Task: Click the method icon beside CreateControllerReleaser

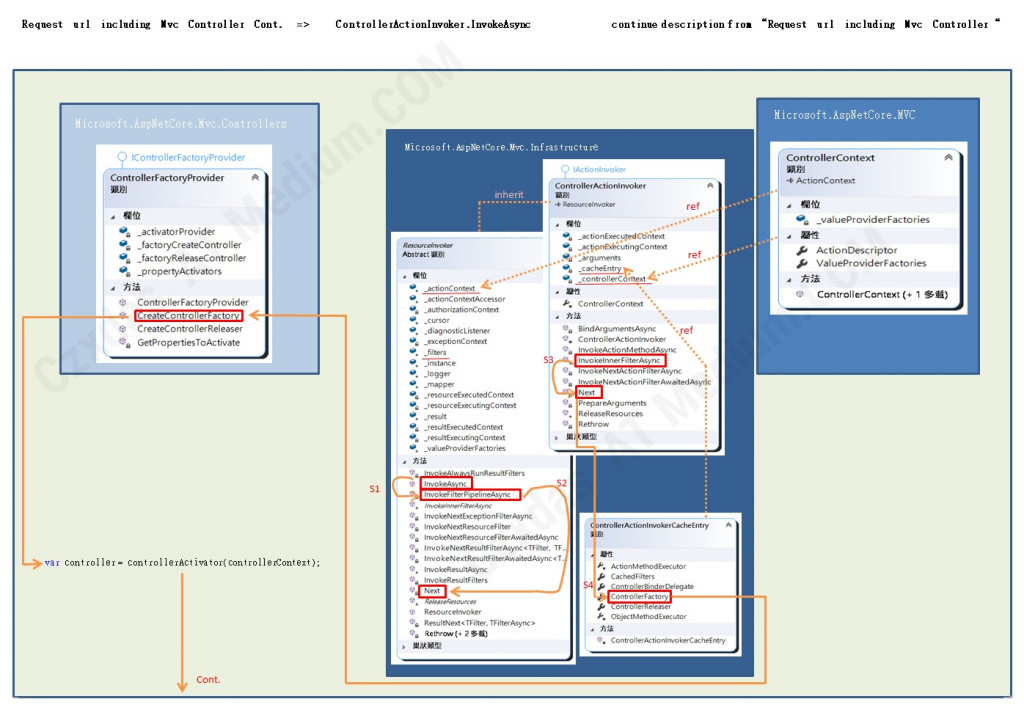Action: 123,329
